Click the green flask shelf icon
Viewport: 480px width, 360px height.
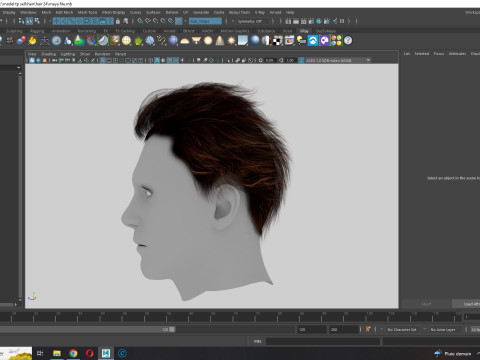(x=79, y=41)
